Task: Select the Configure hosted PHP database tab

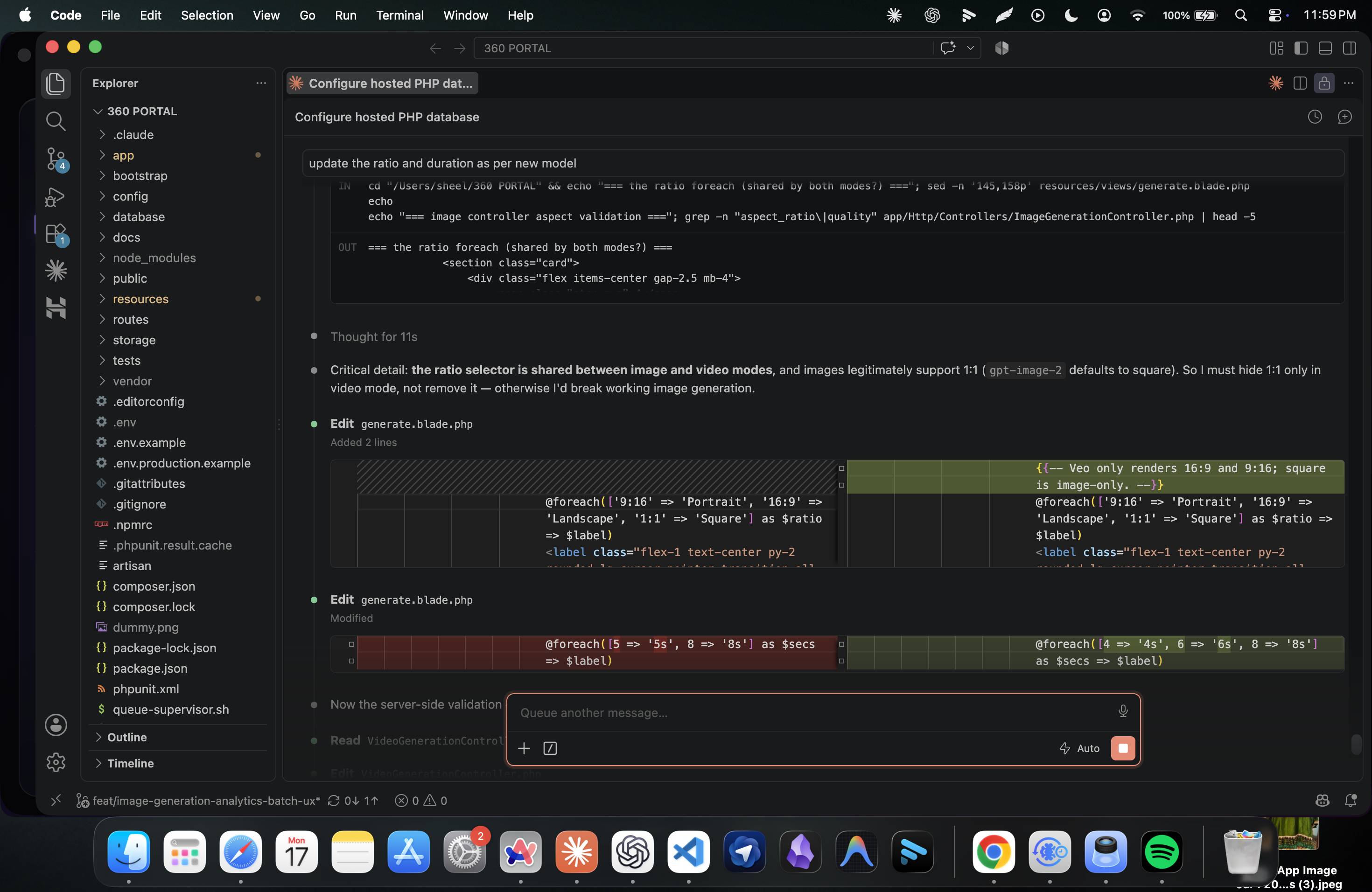Action: (x=382, y=83)
